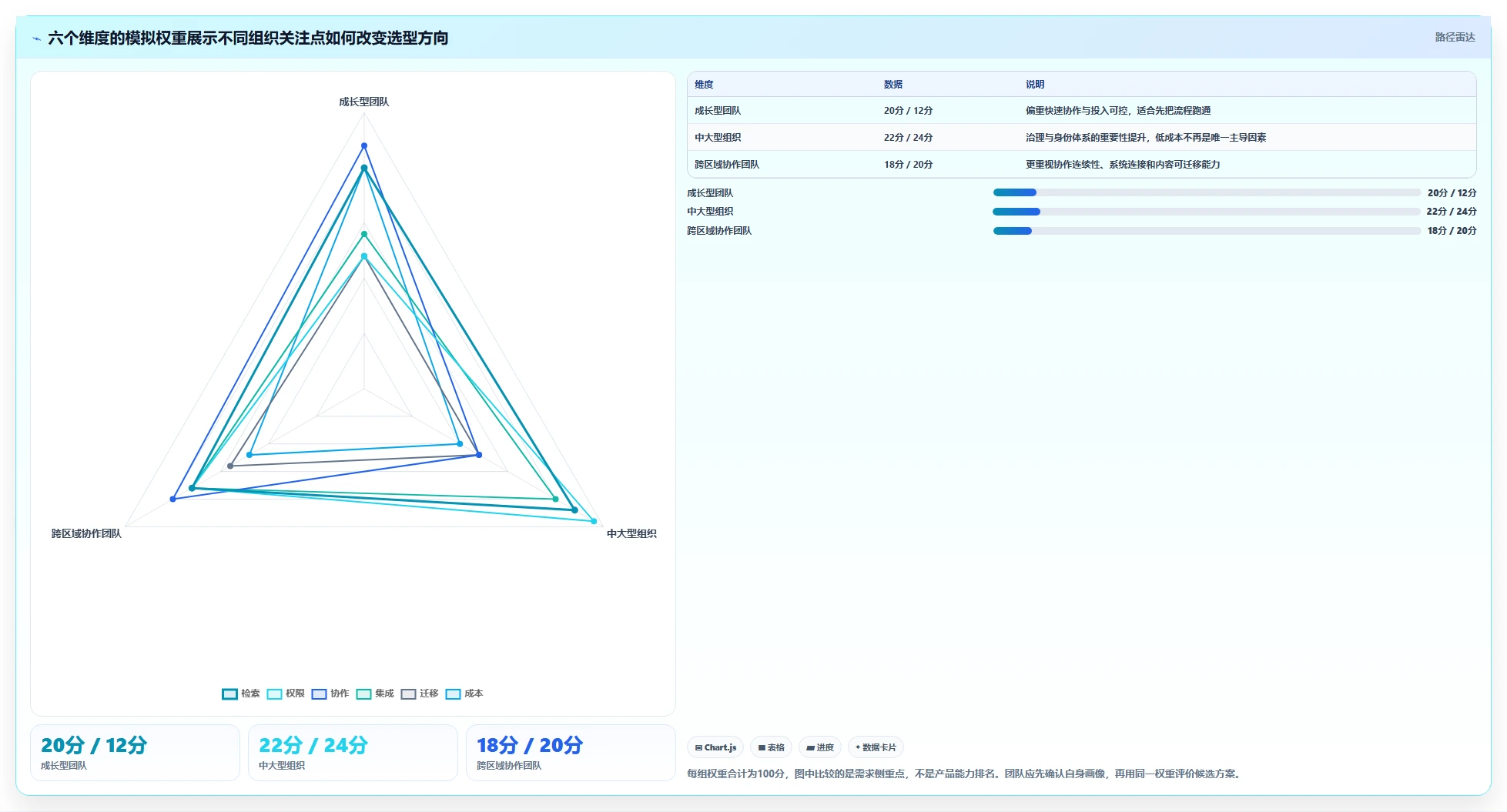Click the Chart.js tag chip

click(715, 747)
